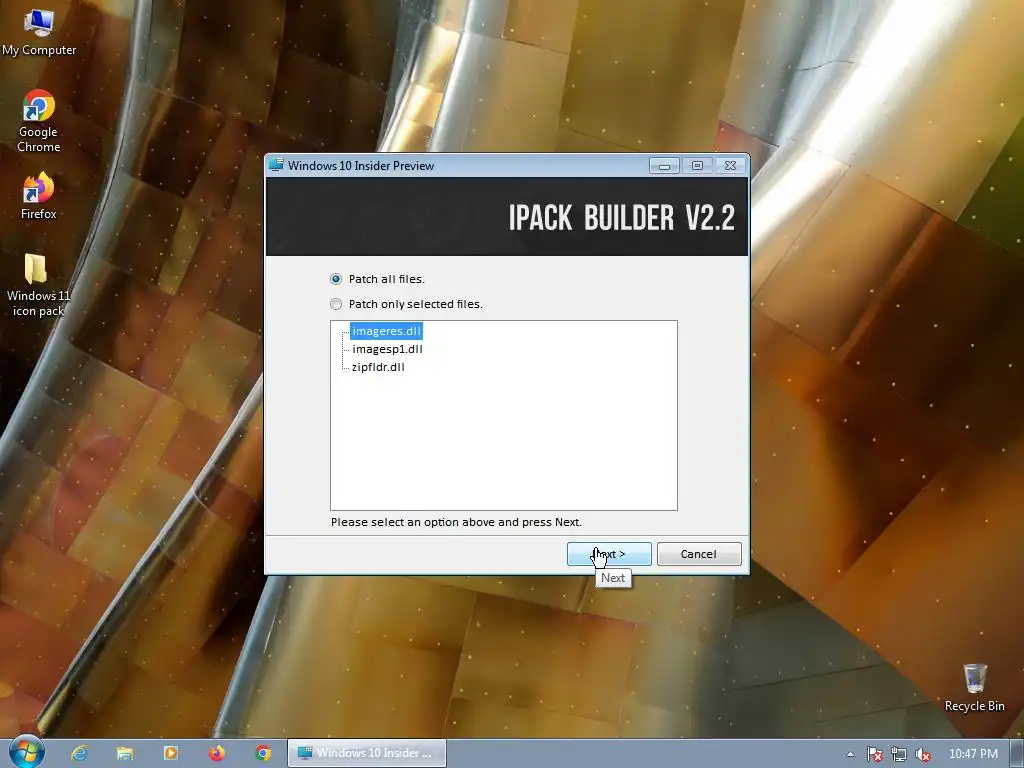Viewport: 1024px width, 768px height.
Task: Select imagesp1.dll in the file list
Action: tap(387, 349)
